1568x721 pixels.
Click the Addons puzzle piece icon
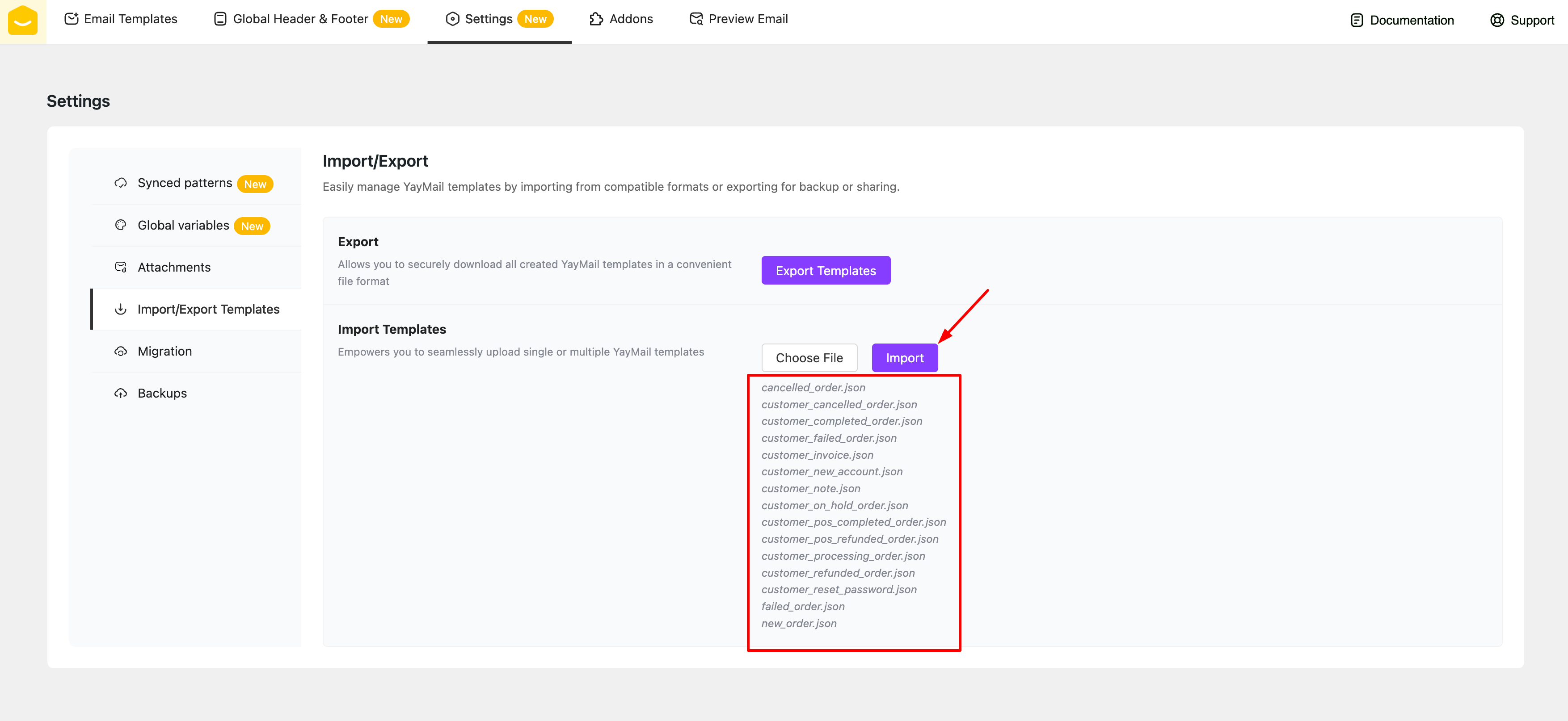click(x=596, y=19)
